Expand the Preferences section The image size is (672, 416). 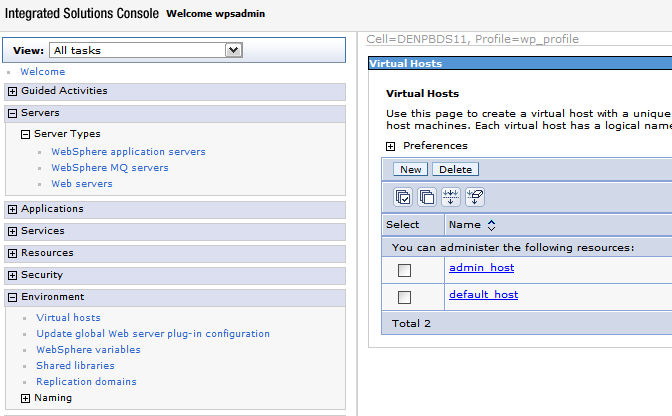click(391, 146)
